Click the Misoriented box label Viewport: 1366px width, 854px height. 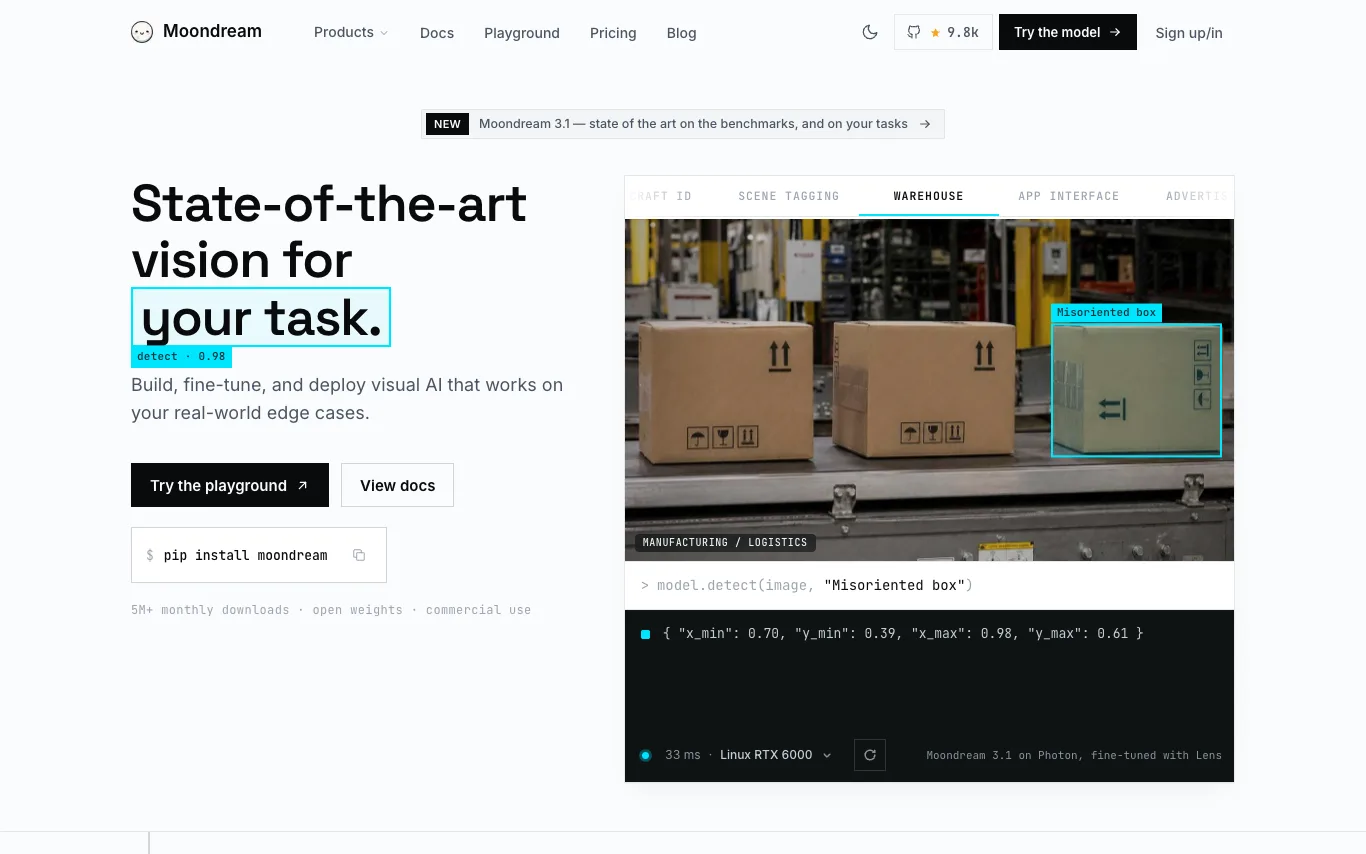[x=1106, y=313]
